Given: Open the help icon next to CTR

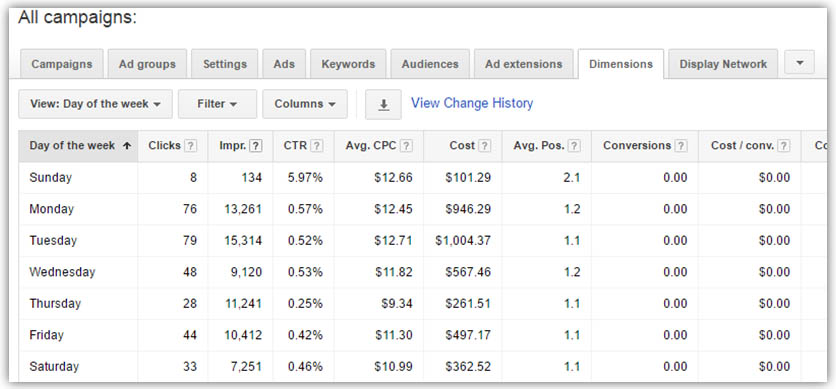Looking at the screenshot, I should [317, 146].
